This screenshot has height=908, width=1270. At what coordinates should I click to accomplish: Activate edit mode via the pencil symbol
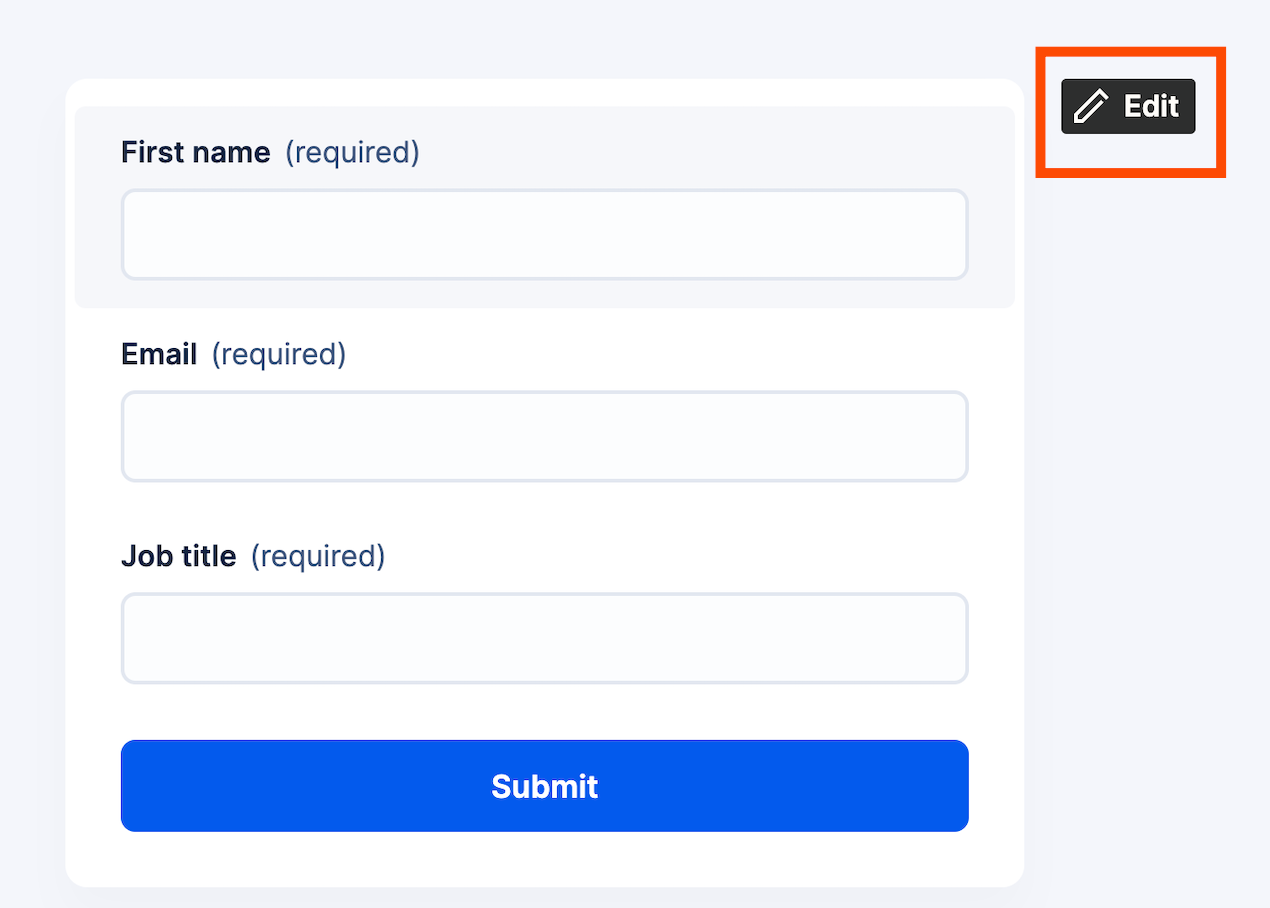pos(1094,105)
